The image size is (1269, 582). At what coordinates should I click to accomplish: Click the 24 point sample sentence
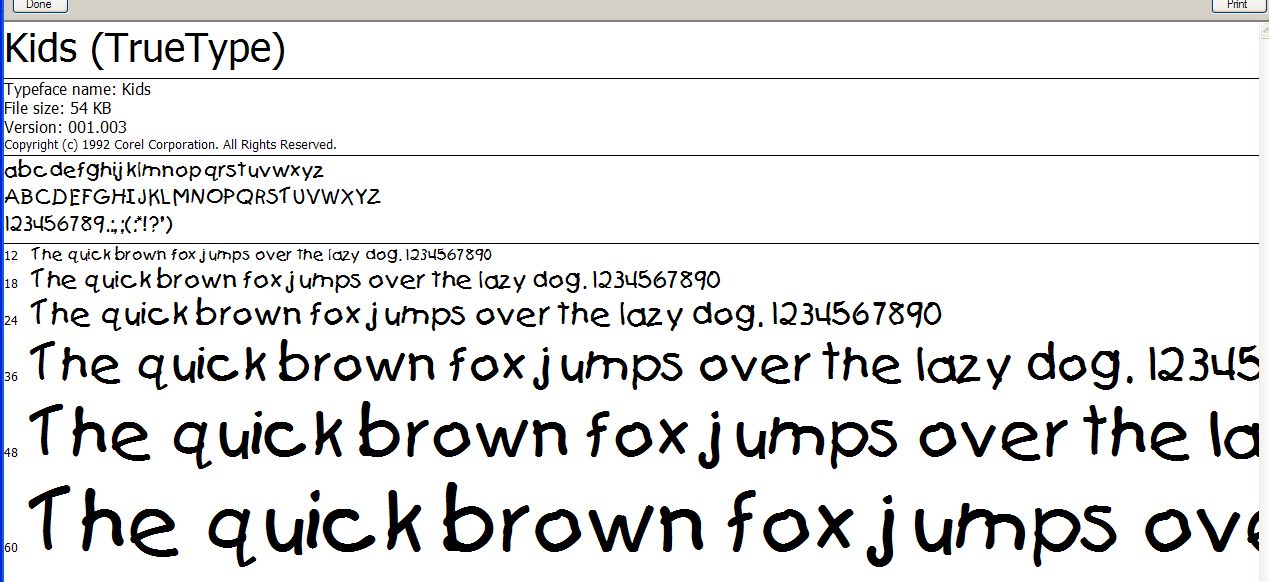pyautogui.click(x=486, y=315)
